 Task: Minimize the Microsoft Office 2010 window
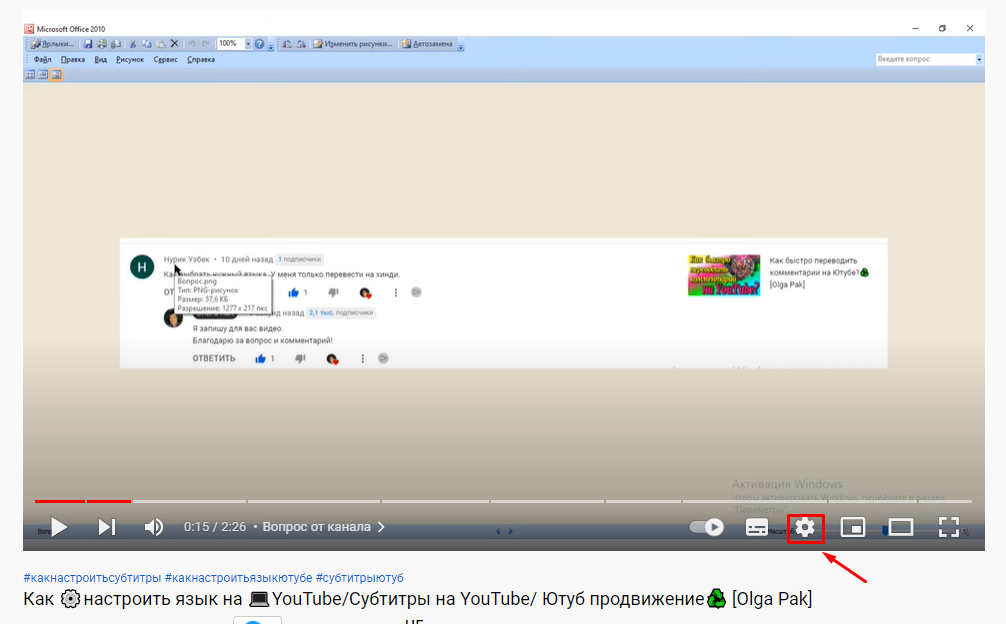coord(916,28)
